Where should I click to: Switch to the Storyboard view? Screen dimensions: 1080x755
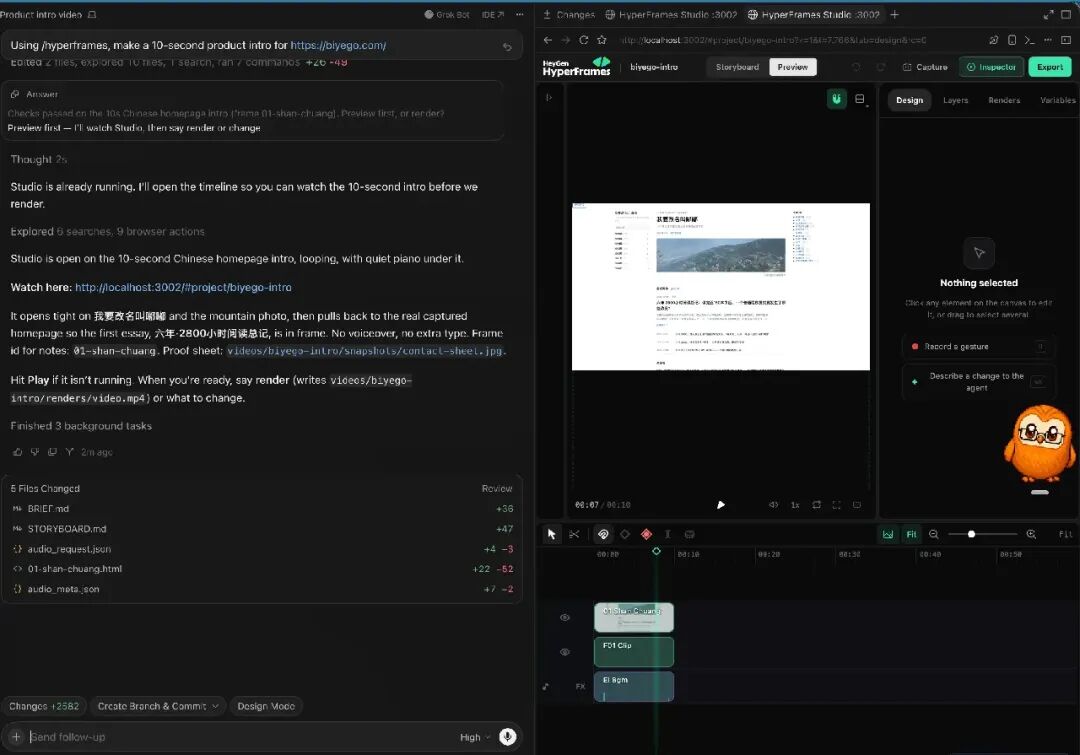point(737,67)
